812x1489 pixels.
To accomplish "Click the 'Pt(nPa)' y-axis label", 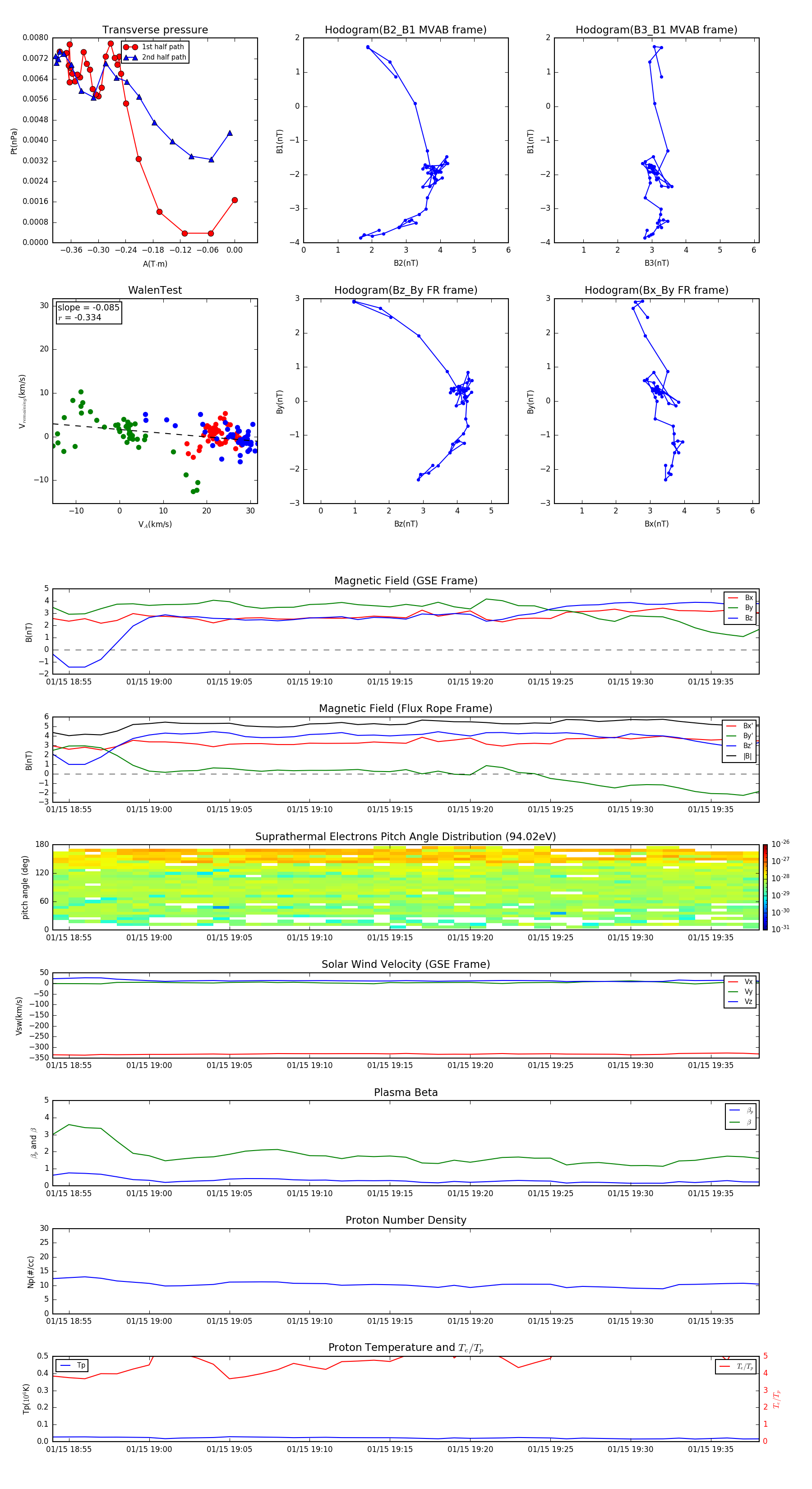I will (14, 141).
